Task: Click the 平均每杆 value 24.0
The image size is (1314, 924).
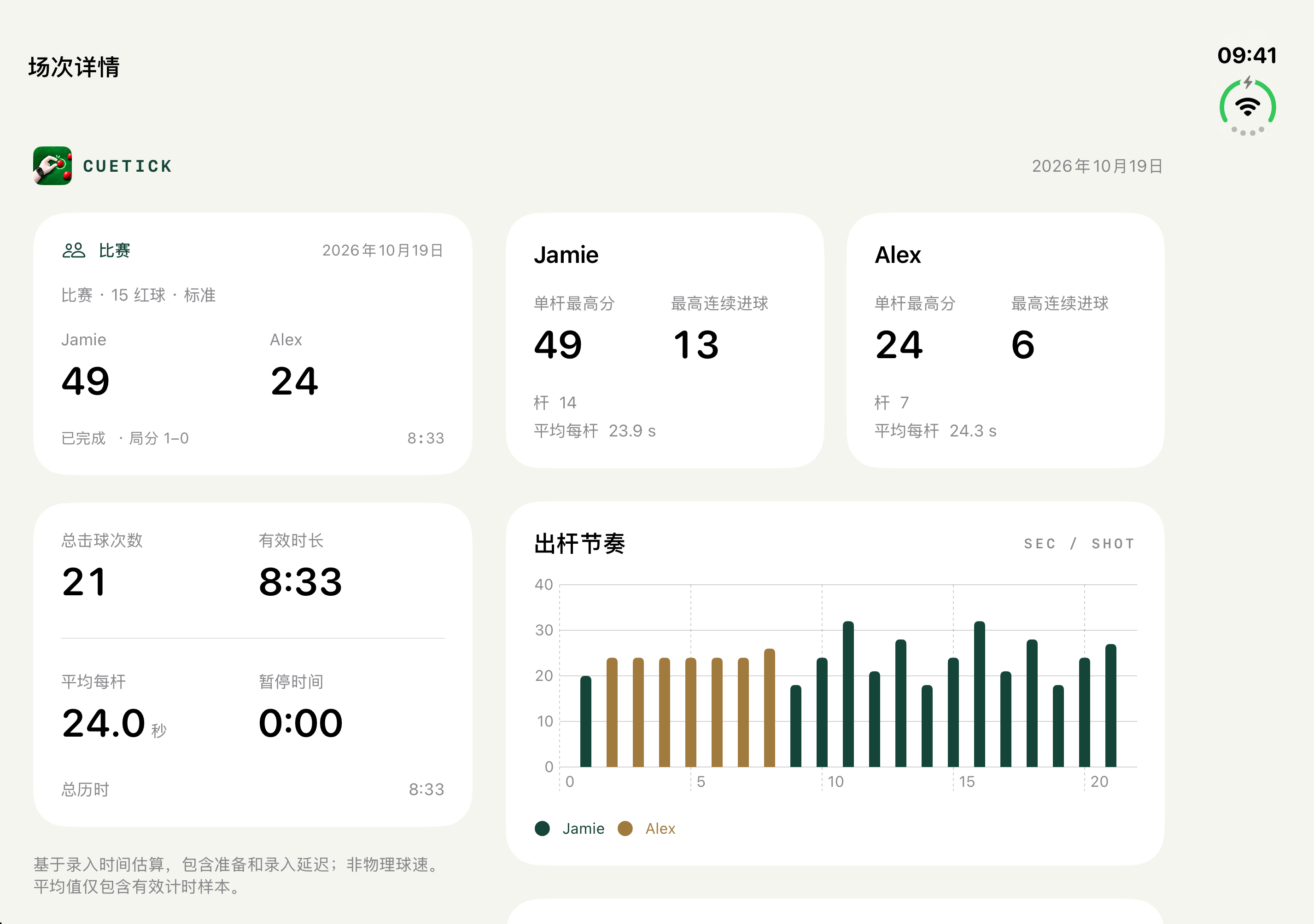Action: coord(104,723)
